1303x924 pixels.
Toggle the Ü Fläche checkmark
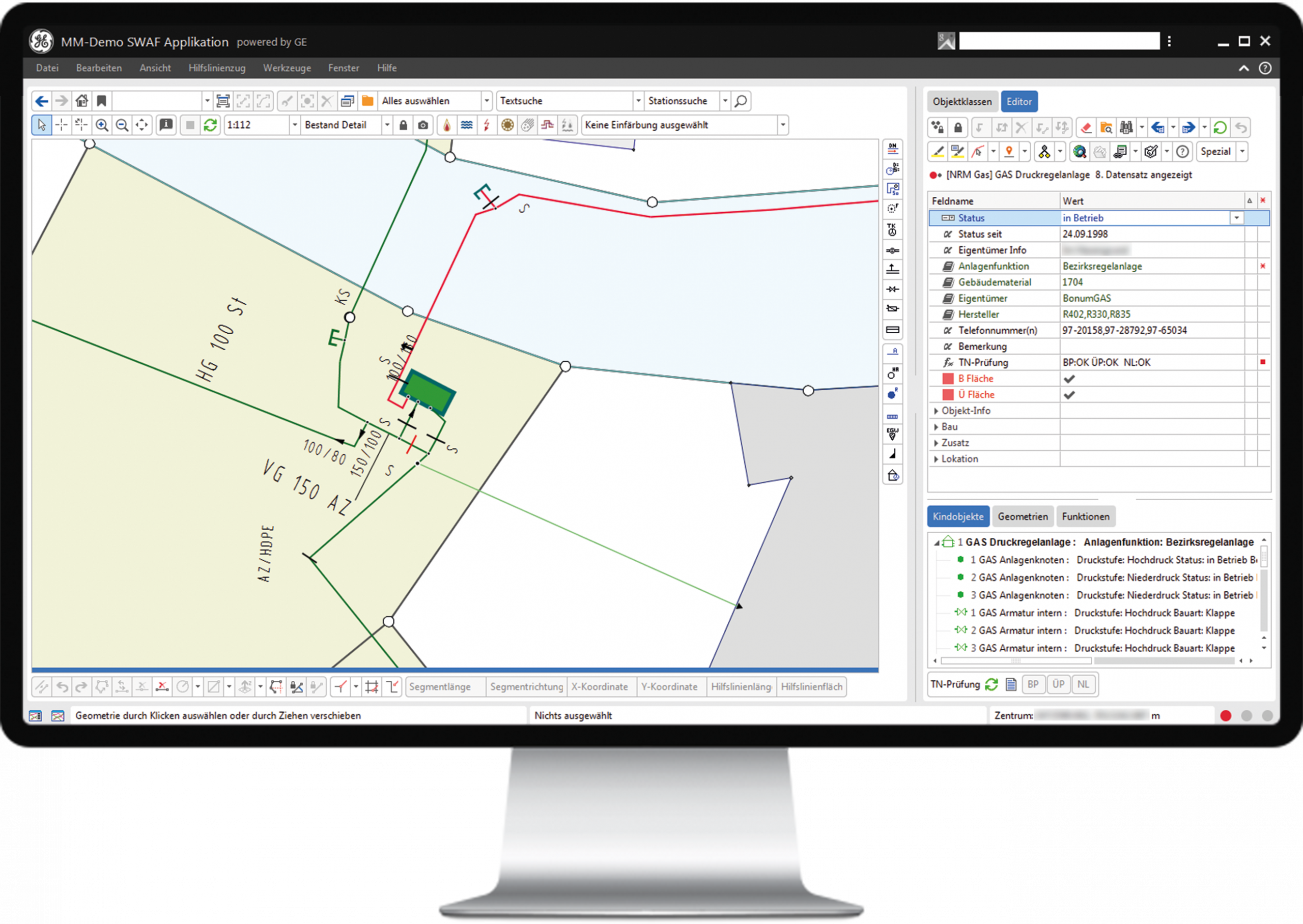pyautogui.click(x=1069, y=395)
